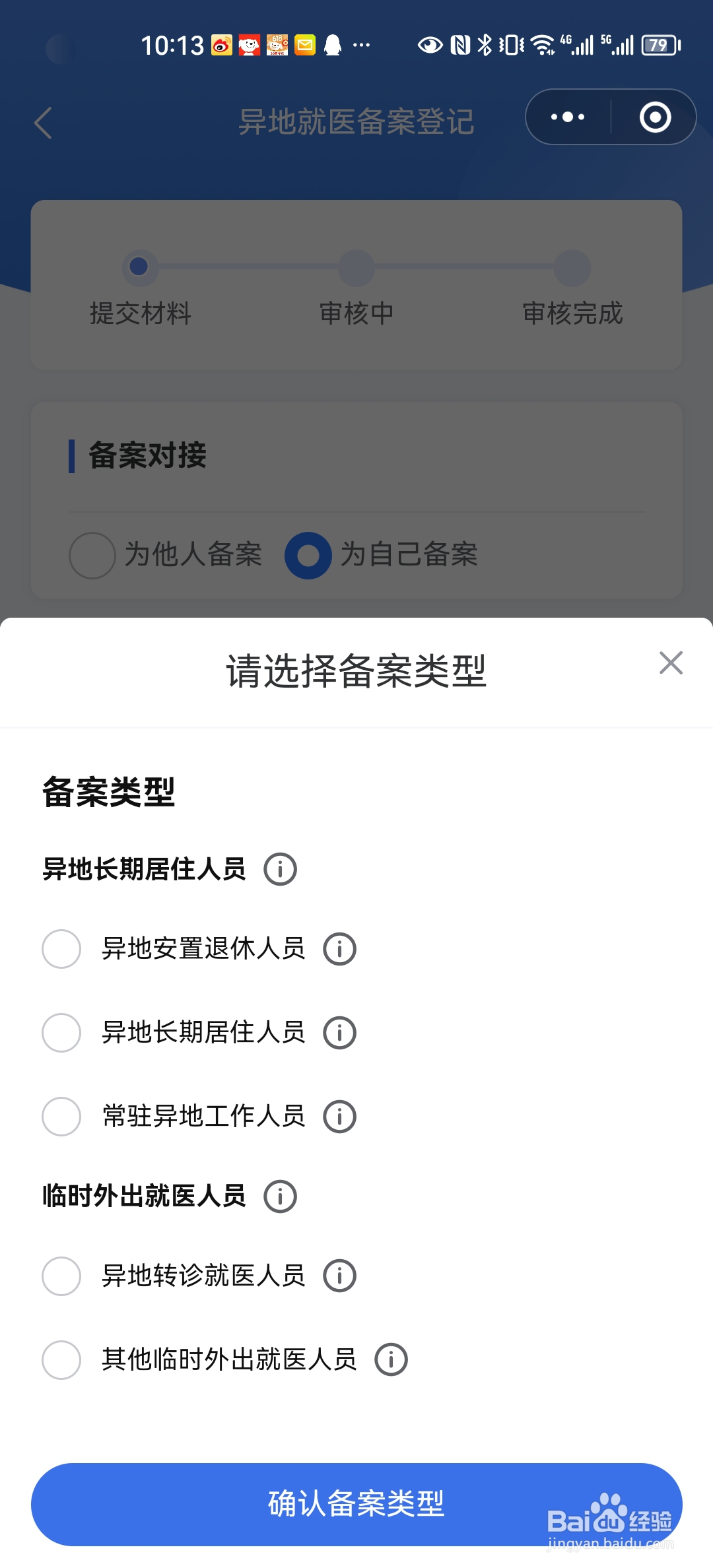Show info for 其他临时外出就医人员 option
This screenshot has width=713, height=1568.
click(x=391, y=1359)
